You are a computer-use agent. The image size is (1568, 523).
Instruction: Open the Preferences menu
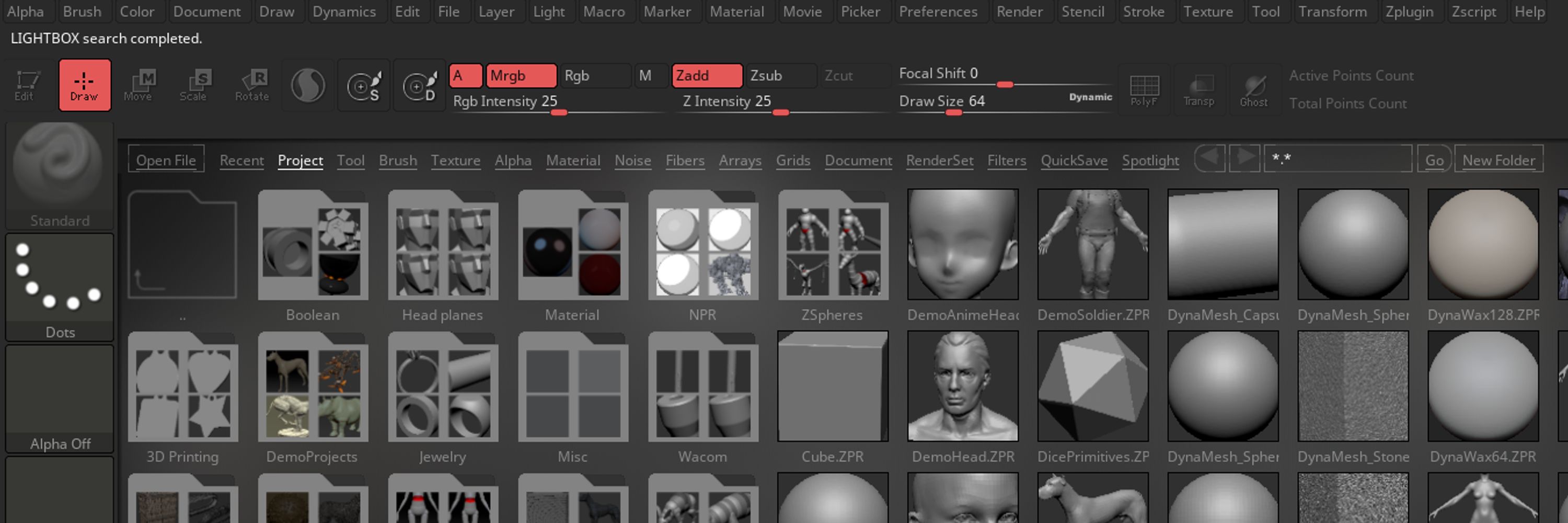pyautogui.click(x=938, y=12)
